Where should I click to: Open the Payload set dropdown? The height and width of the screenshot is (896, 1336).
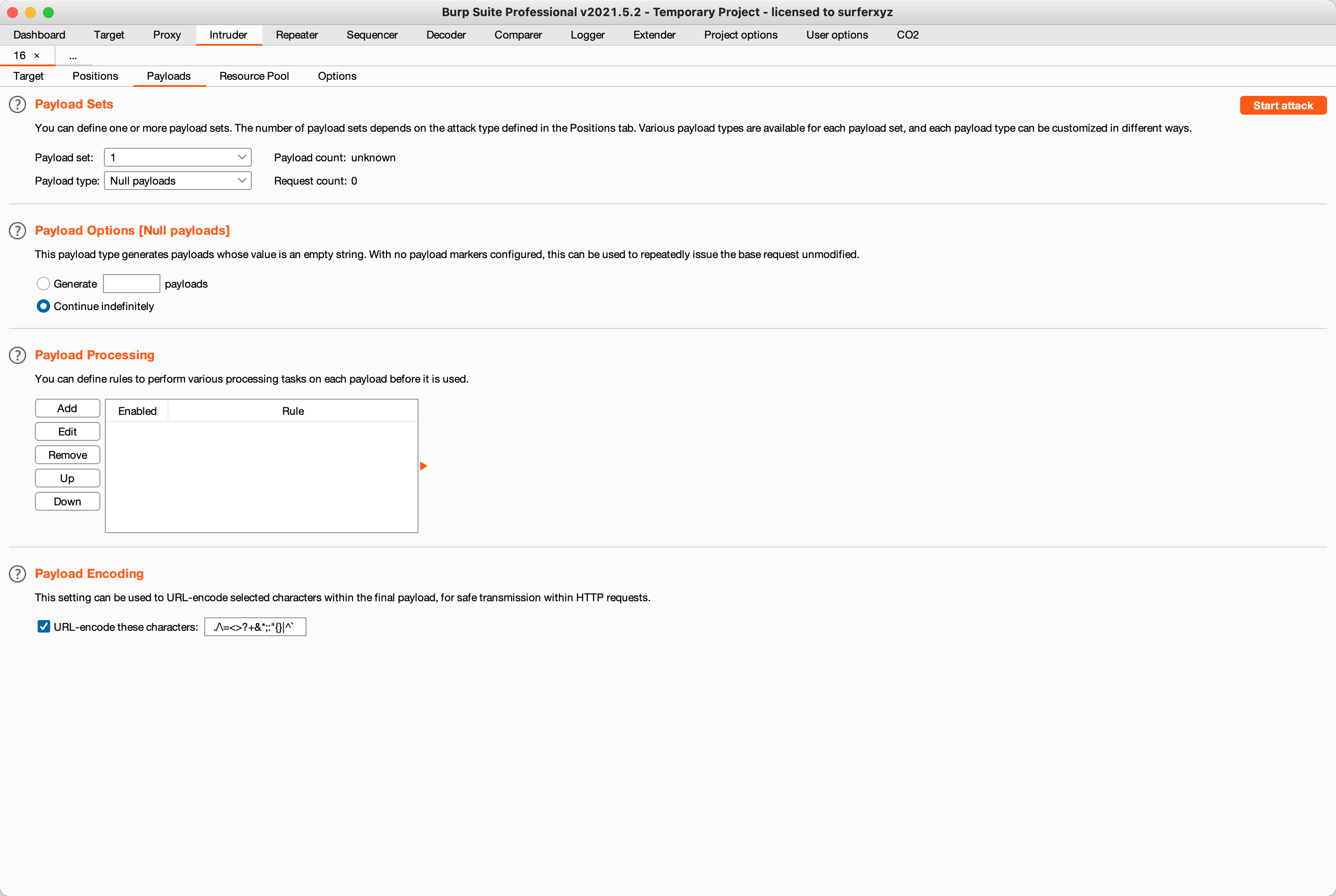pos(178,157)
